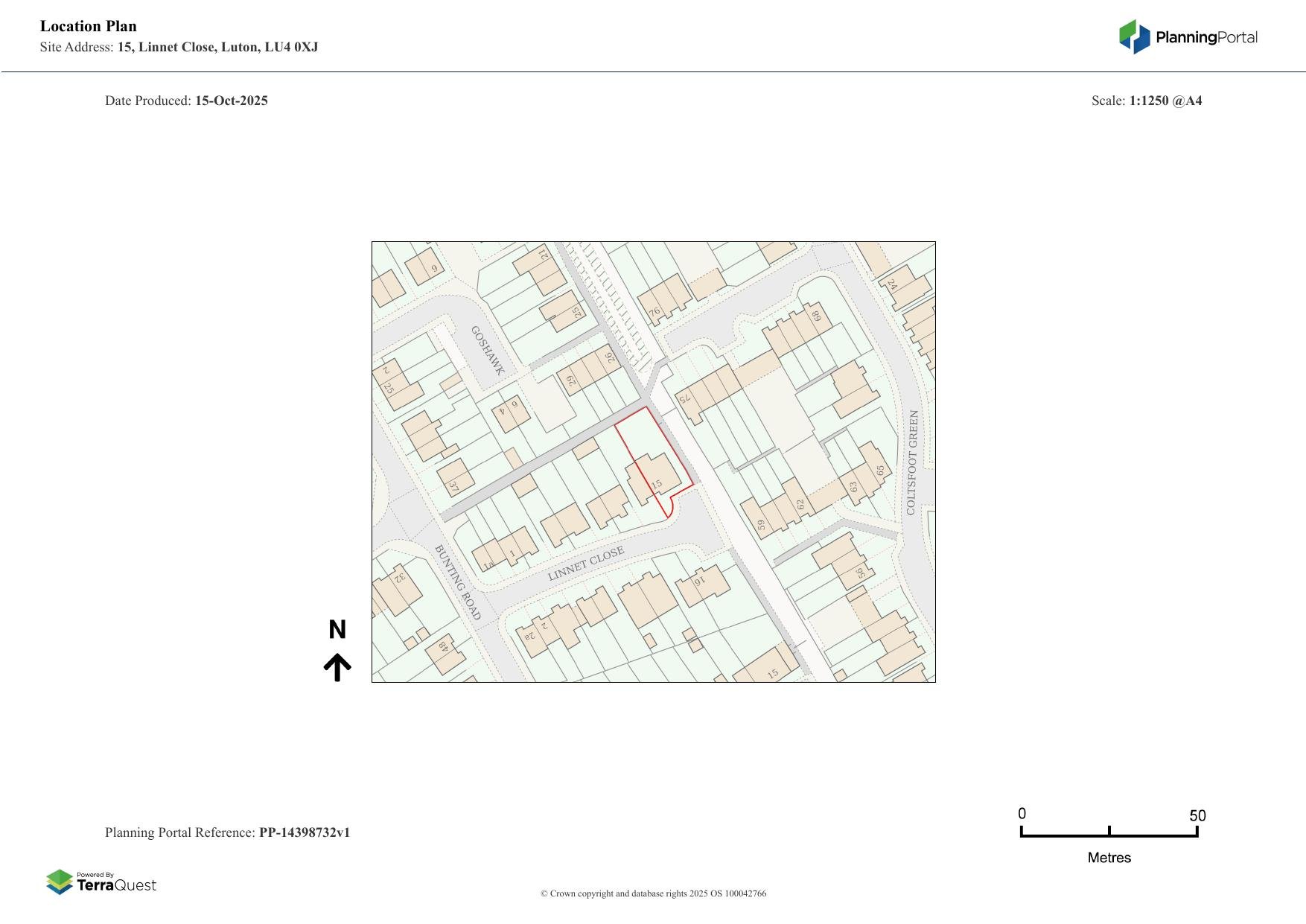This screenshot has width=1306, height=924.
Task: Click the BUNTING ROAD street label
Action: coord(455,579)
